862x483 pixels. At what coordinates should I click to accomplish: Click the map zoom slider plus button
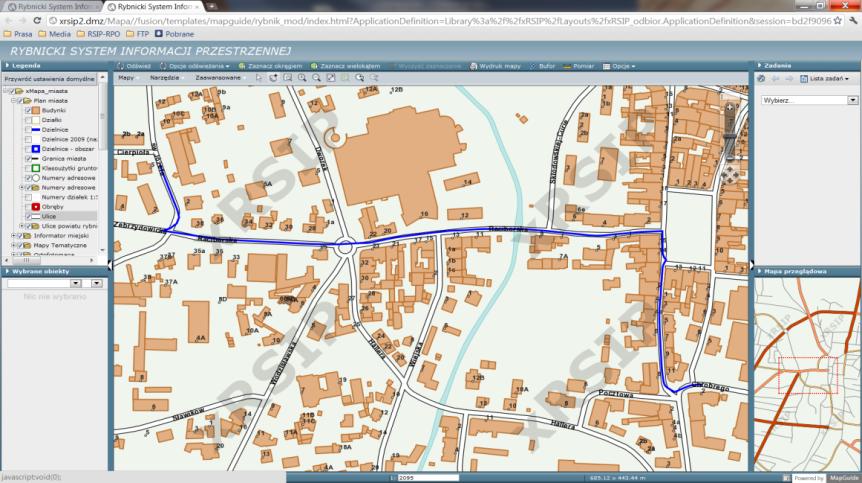tap(730, 108)
